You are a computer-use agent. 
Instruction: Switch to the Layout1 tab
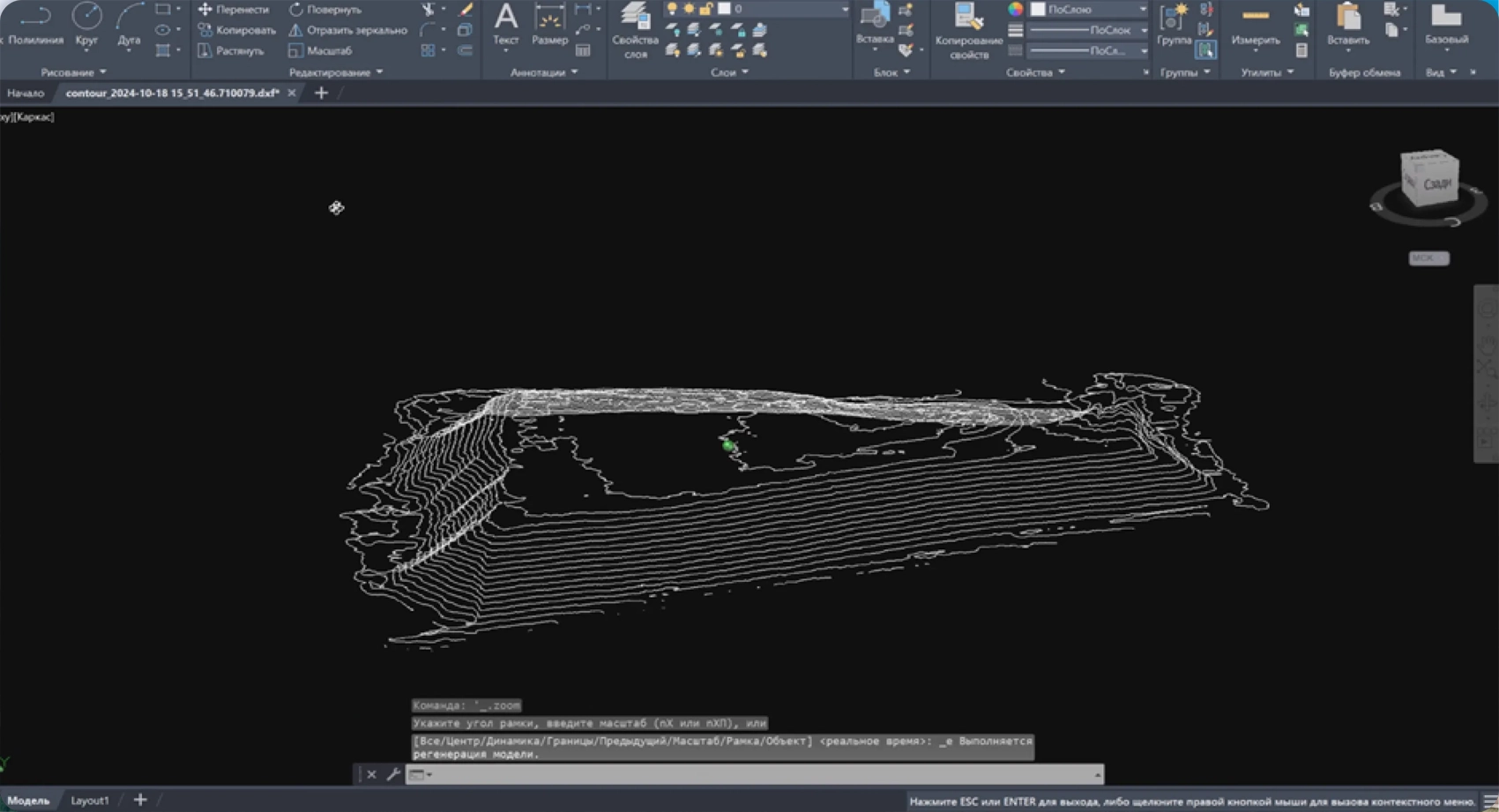[90, 801]
